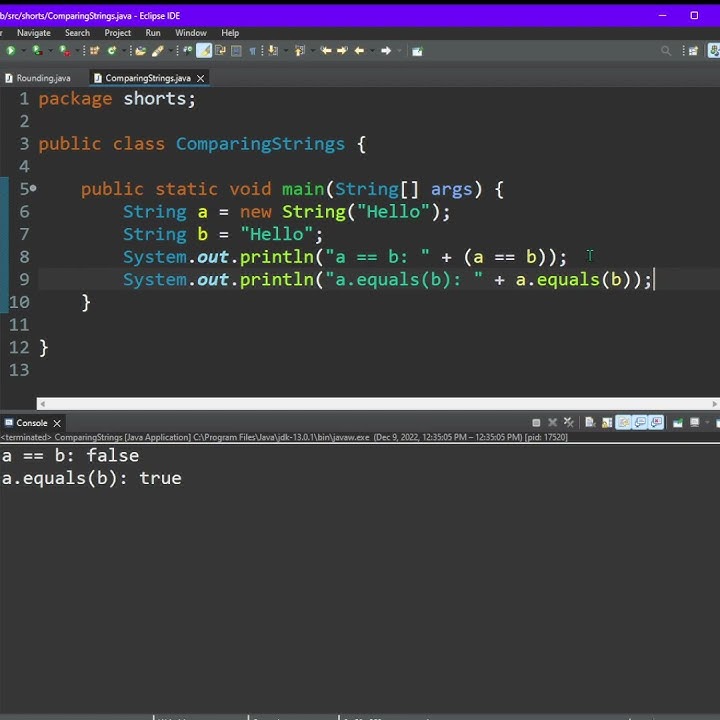Click the toolbar search magnifier icon

[665, 51]
